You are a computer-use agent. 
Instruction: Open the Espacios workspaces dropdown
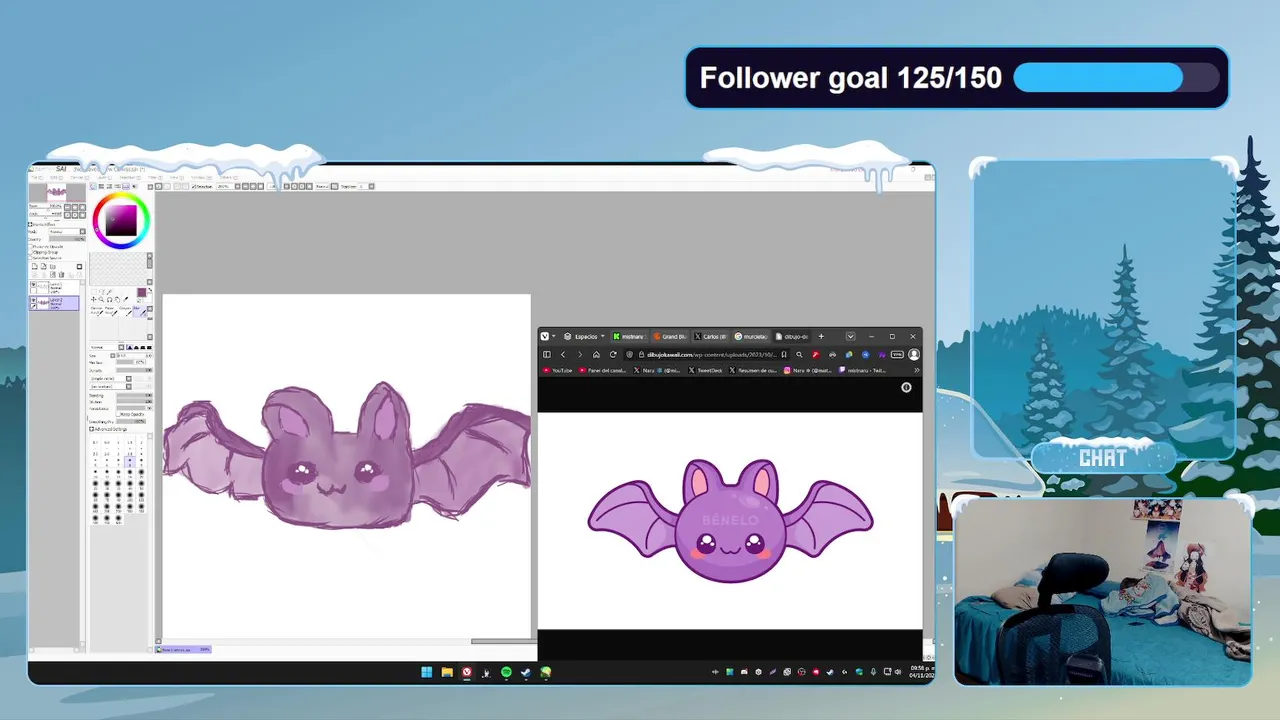tap(583, 336)
